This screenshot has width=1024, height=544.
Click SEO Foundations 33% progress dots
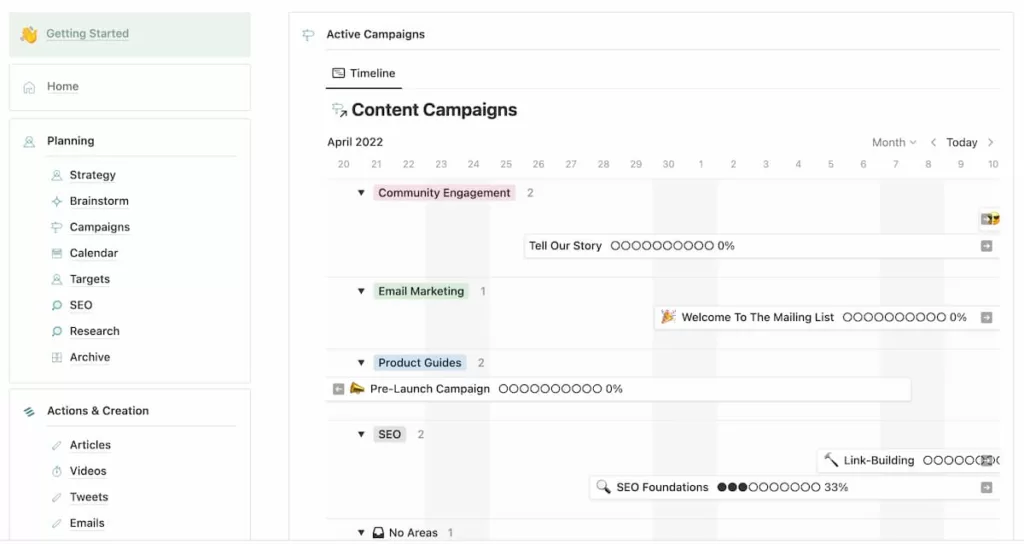tap(769, 487)
